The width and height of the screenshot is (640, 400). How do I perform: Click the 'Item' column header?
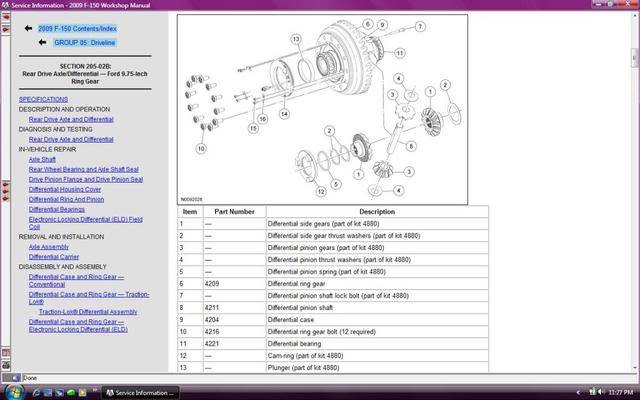pyautogui.click(x=190, y=211)
